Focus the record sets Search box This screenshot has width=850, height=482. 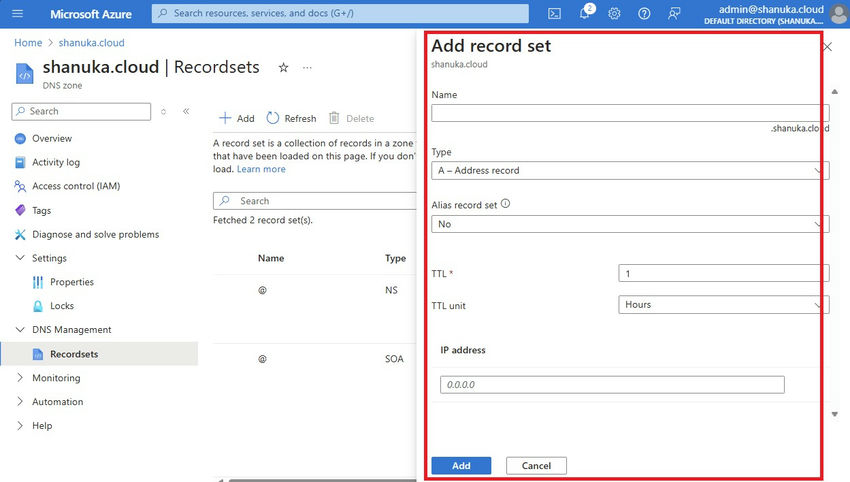click(314, 201)
